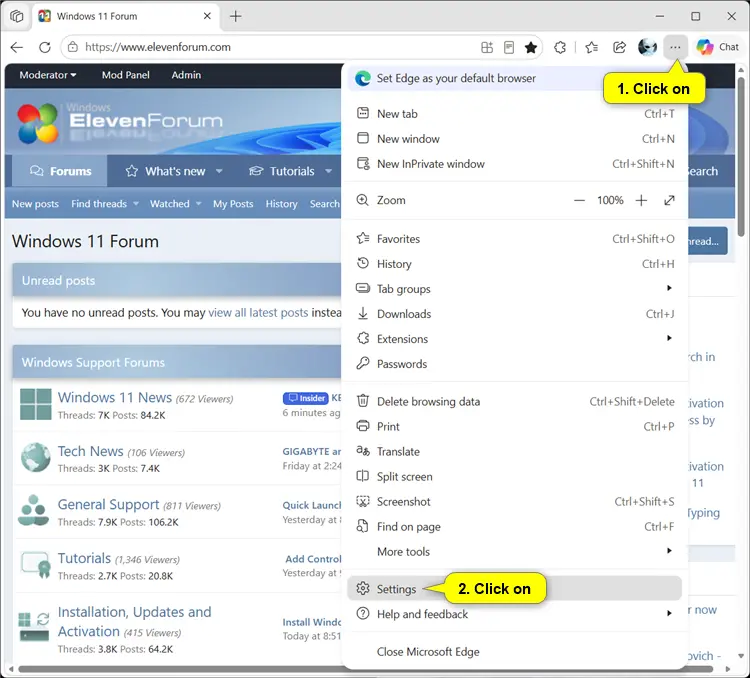Screen dimensions: 750x678
Task: Select Close Microsoft Edge
Action: [x=516, y=652]
